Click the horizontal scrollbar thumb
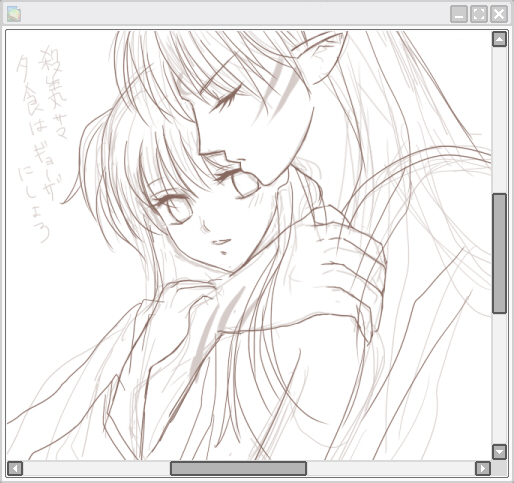 click(238, 468)
